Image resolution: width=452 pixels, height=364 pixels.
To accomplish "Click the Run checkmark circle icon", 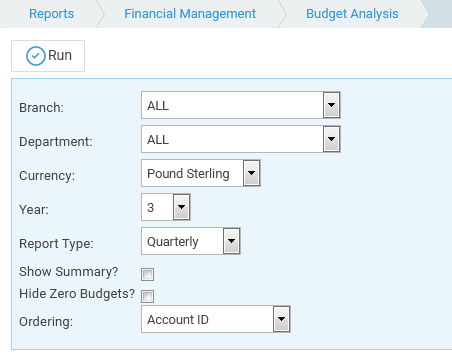I will (36, 56).
